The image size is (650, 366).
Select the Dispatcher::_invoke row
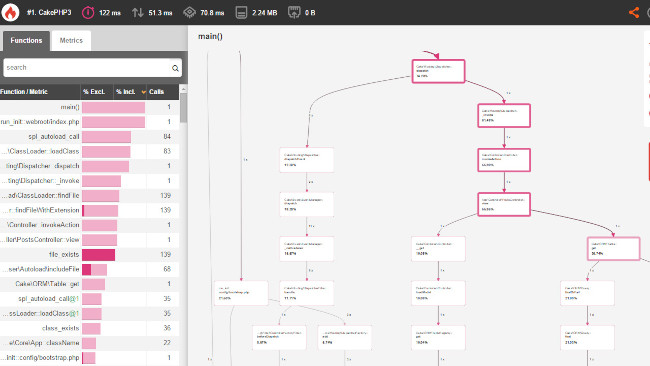click(90, 181)
